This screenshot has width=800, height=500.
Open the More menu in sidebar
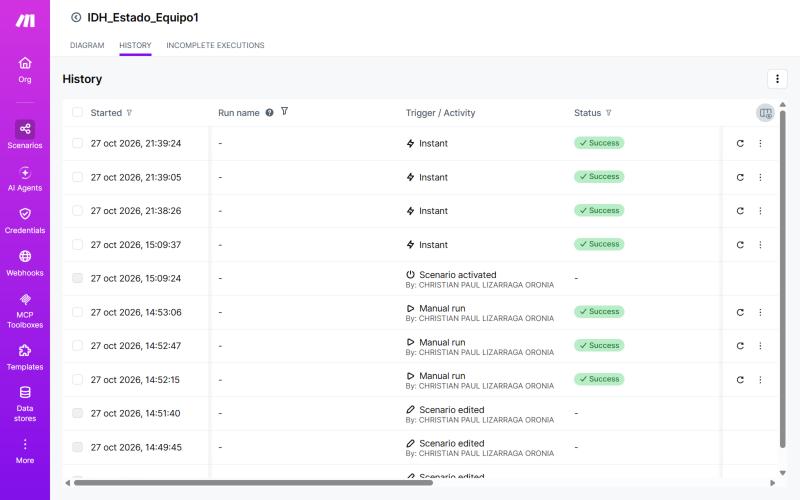[24, 451]
